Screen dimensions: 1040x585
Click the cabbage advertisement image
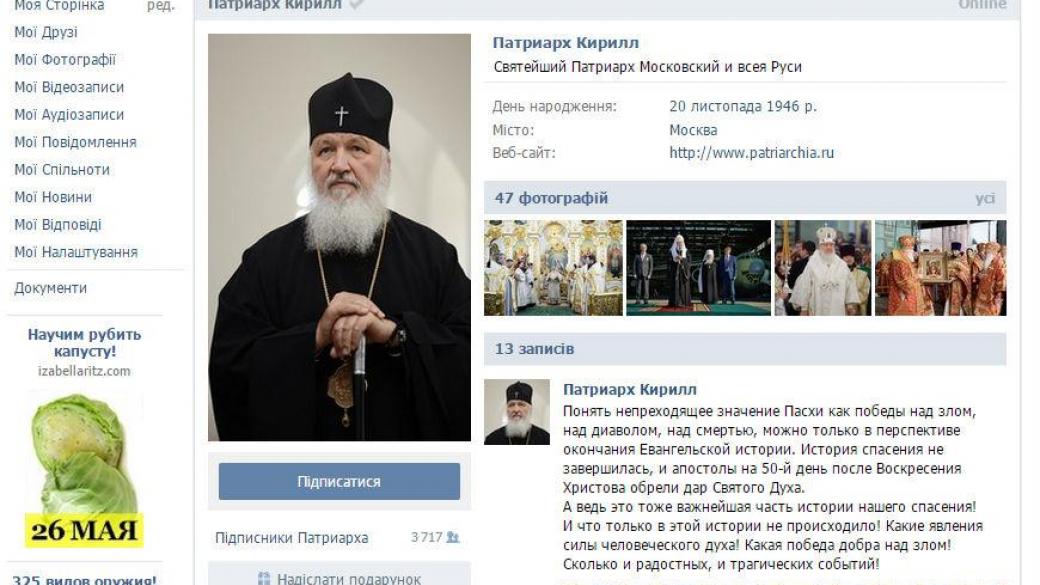84,469
